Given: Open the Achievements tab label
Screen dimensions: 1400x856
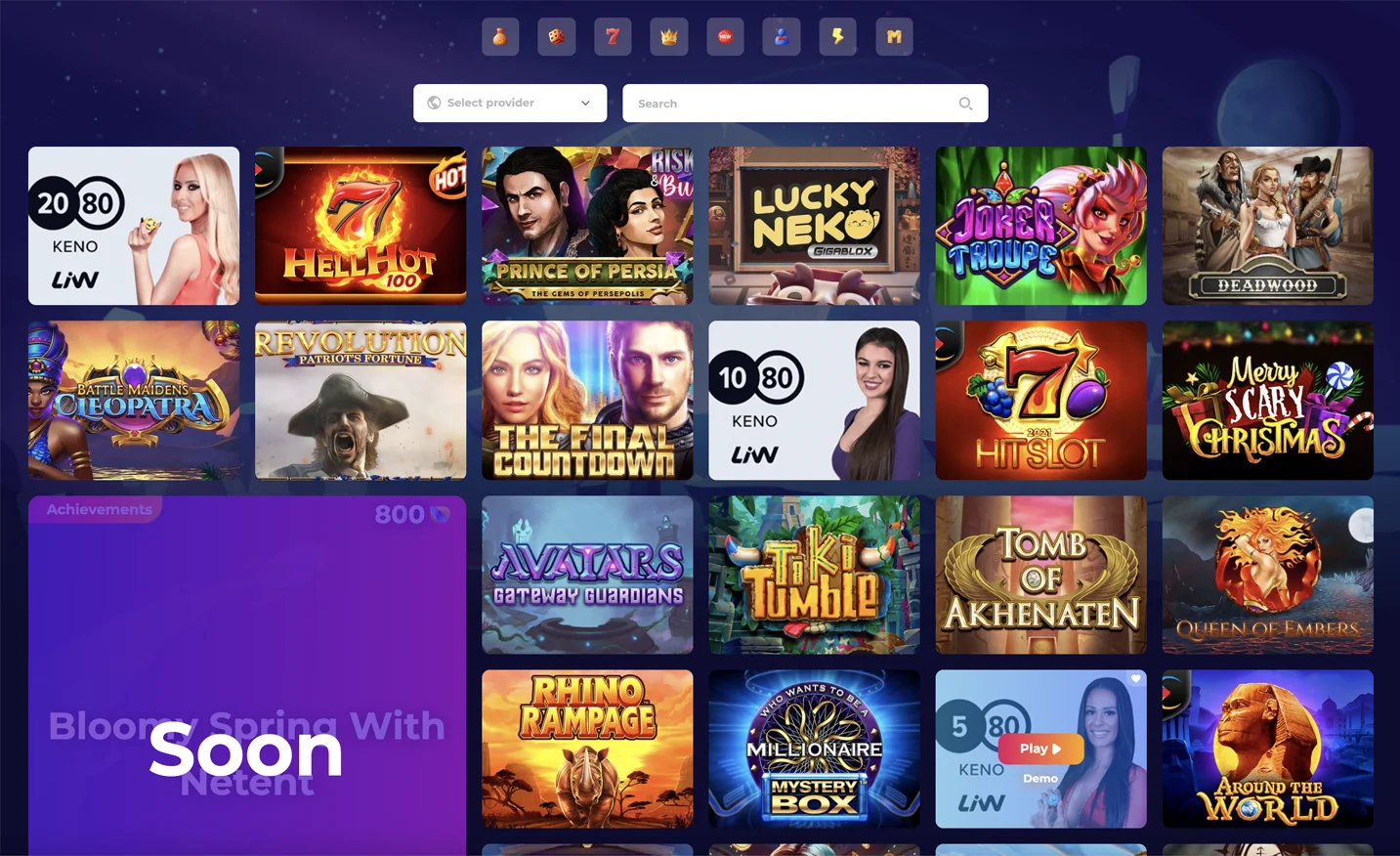Looking at the screenshot, I should click(x=99, y=509).
